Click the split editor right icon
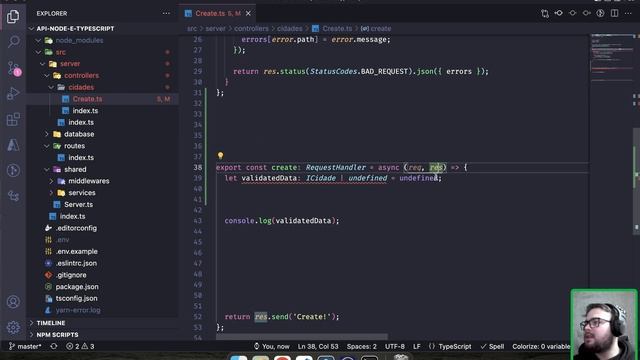Viewport: 640px width, 360px height. point(614,13)
